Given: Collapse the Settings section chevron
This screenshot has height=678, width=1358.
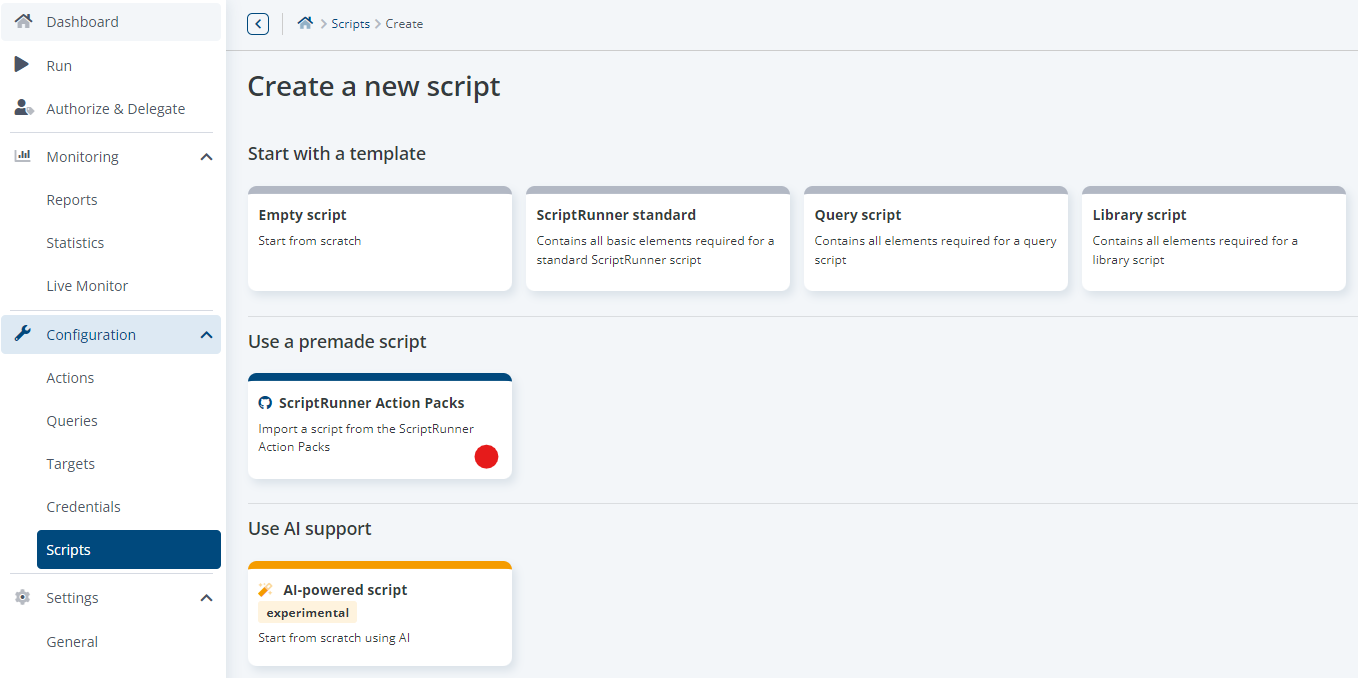Looking at the screenshot, I should tap(206, 598).
